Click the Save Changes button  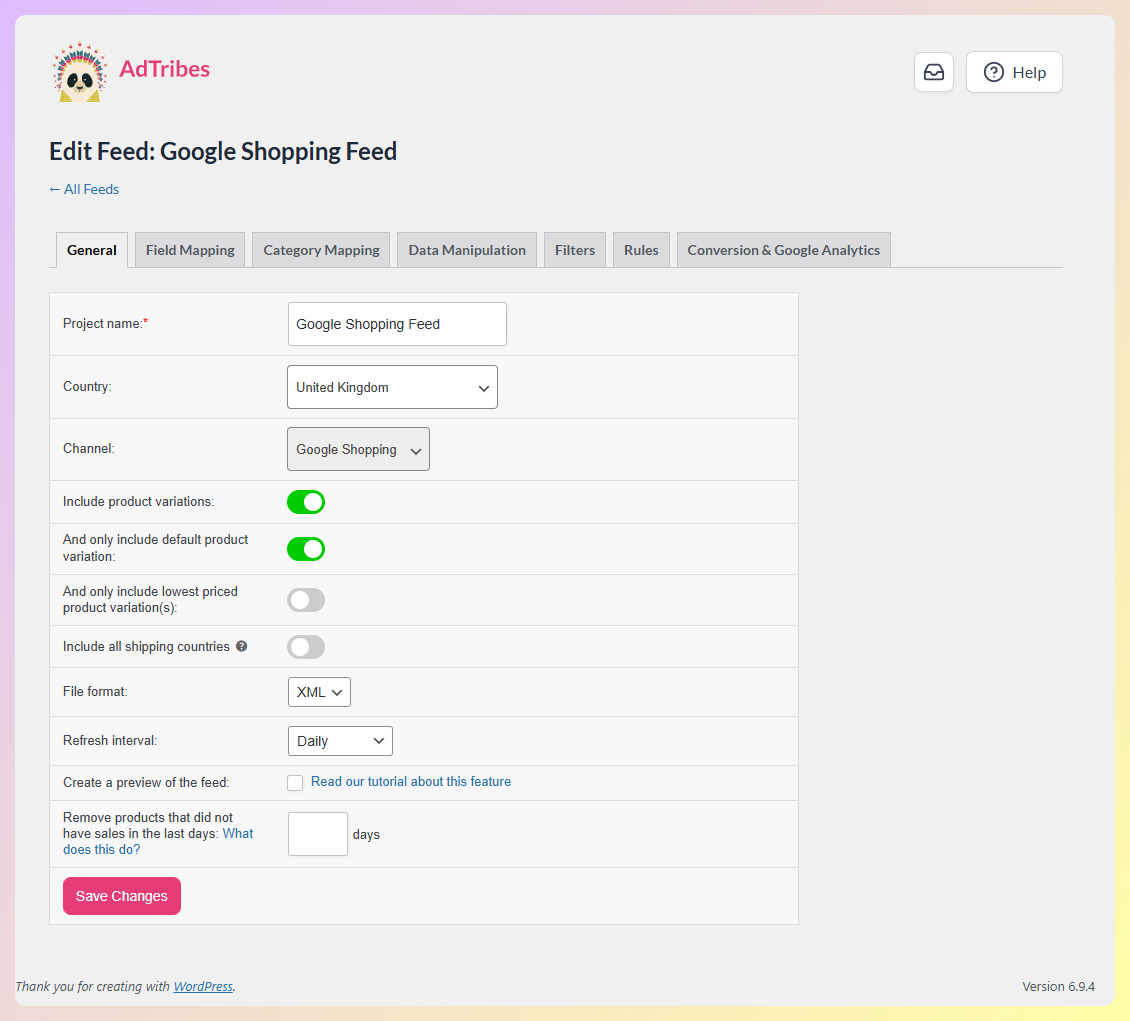[x=121, y=896]
